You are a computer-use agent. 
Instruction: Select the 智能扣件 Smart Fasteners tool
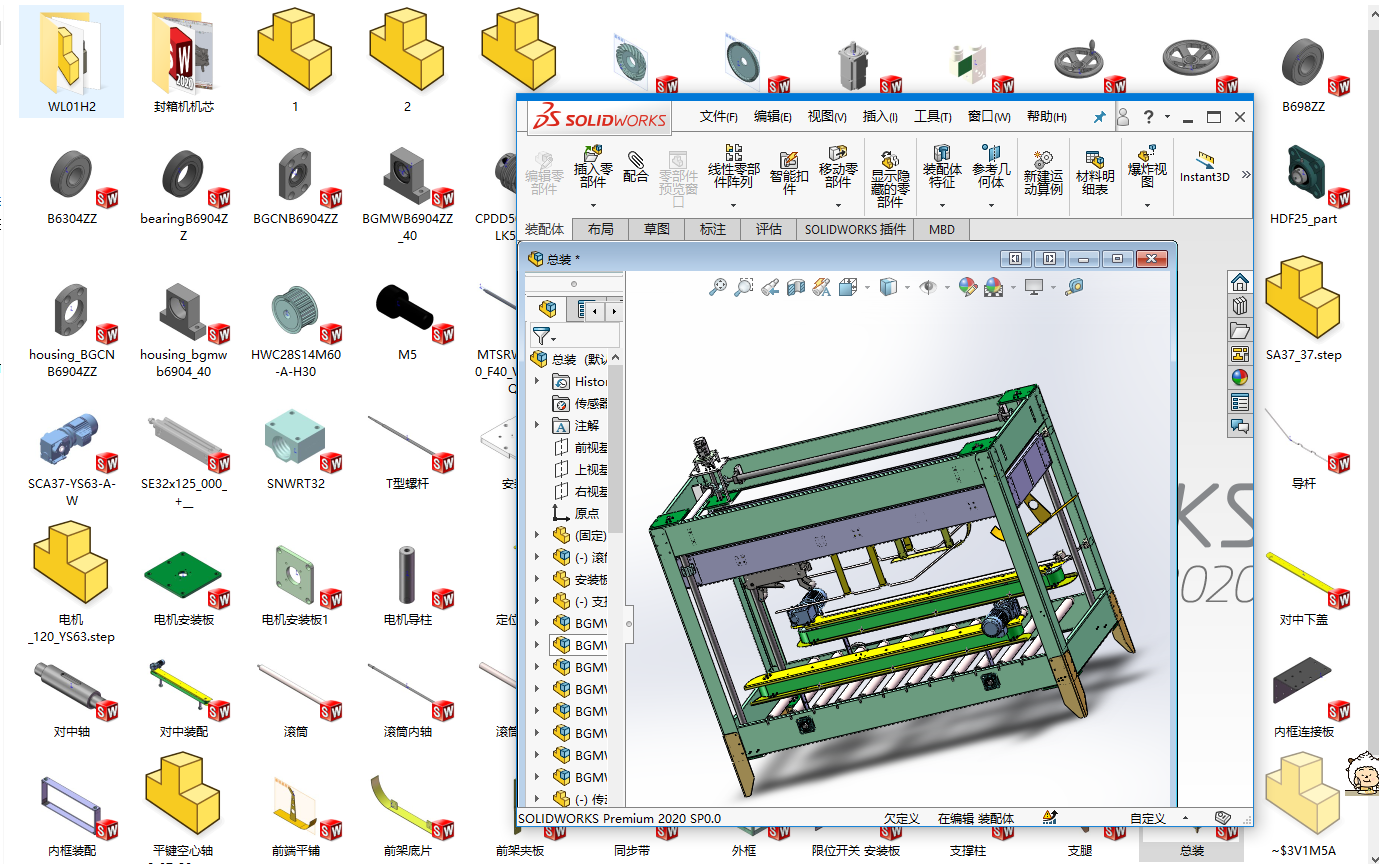coord(788,167)
